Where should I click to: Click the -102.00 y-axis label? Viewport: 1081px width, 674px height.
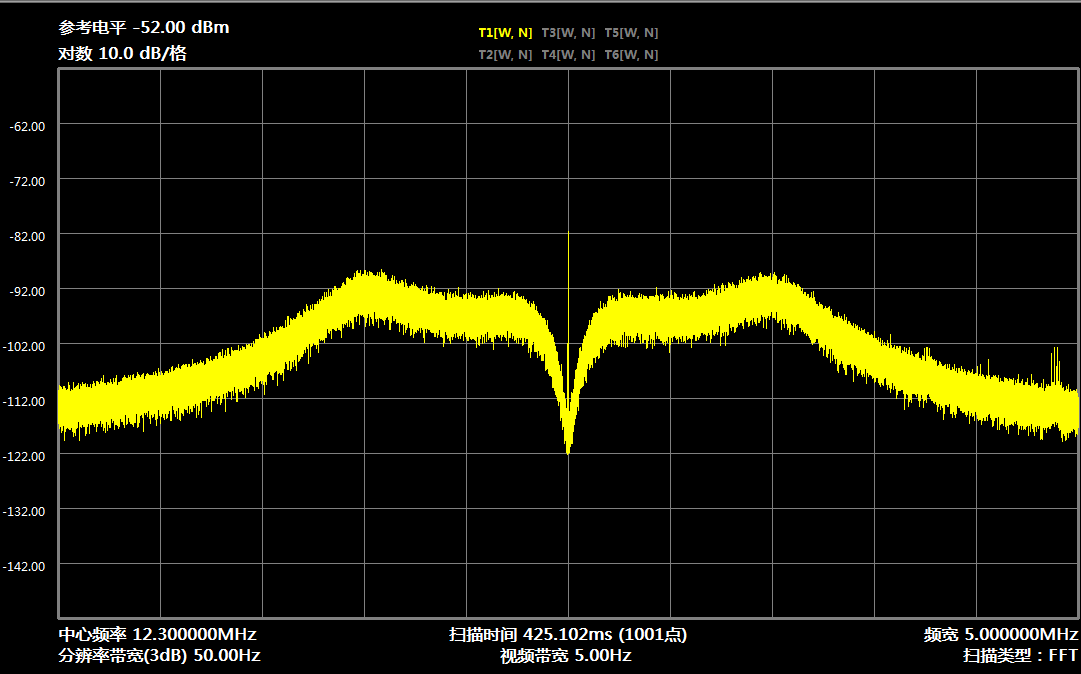(x=27, y=346)
